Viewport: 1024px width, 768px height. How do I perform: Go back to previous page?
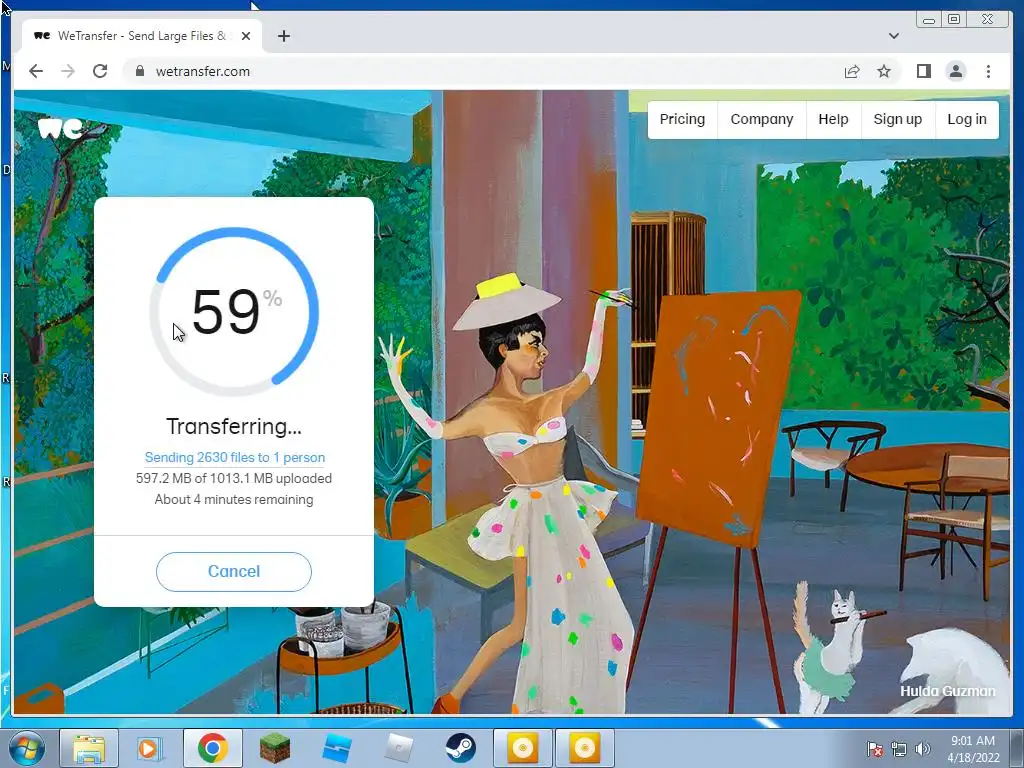pyautogui.click(x=36, y=71)
